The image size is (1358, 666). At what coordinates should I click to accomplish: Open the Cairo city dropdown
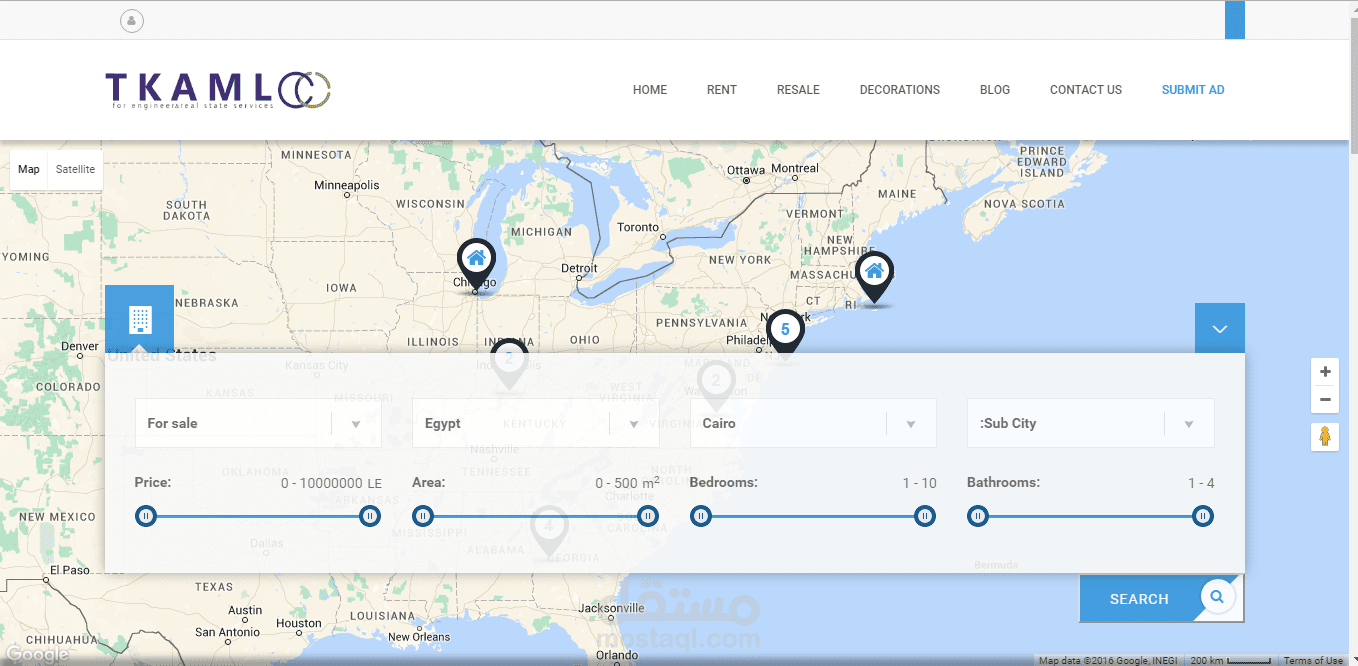(x=813, y=423)
